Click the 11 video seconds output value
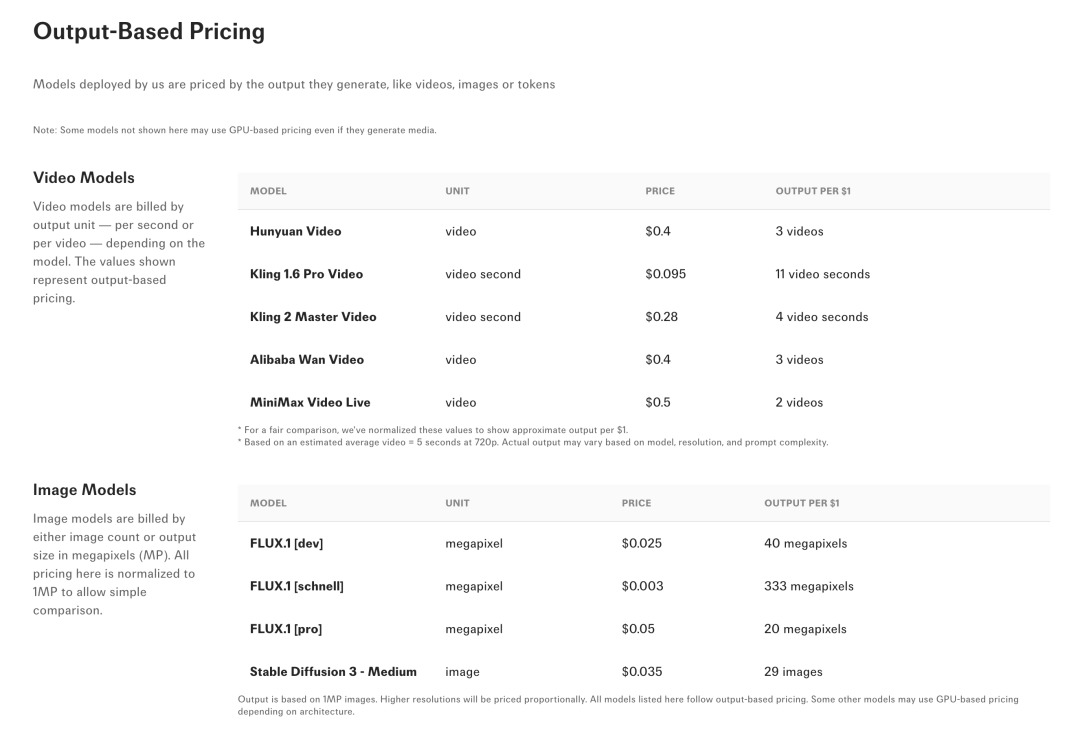 [x=822, y=274]
